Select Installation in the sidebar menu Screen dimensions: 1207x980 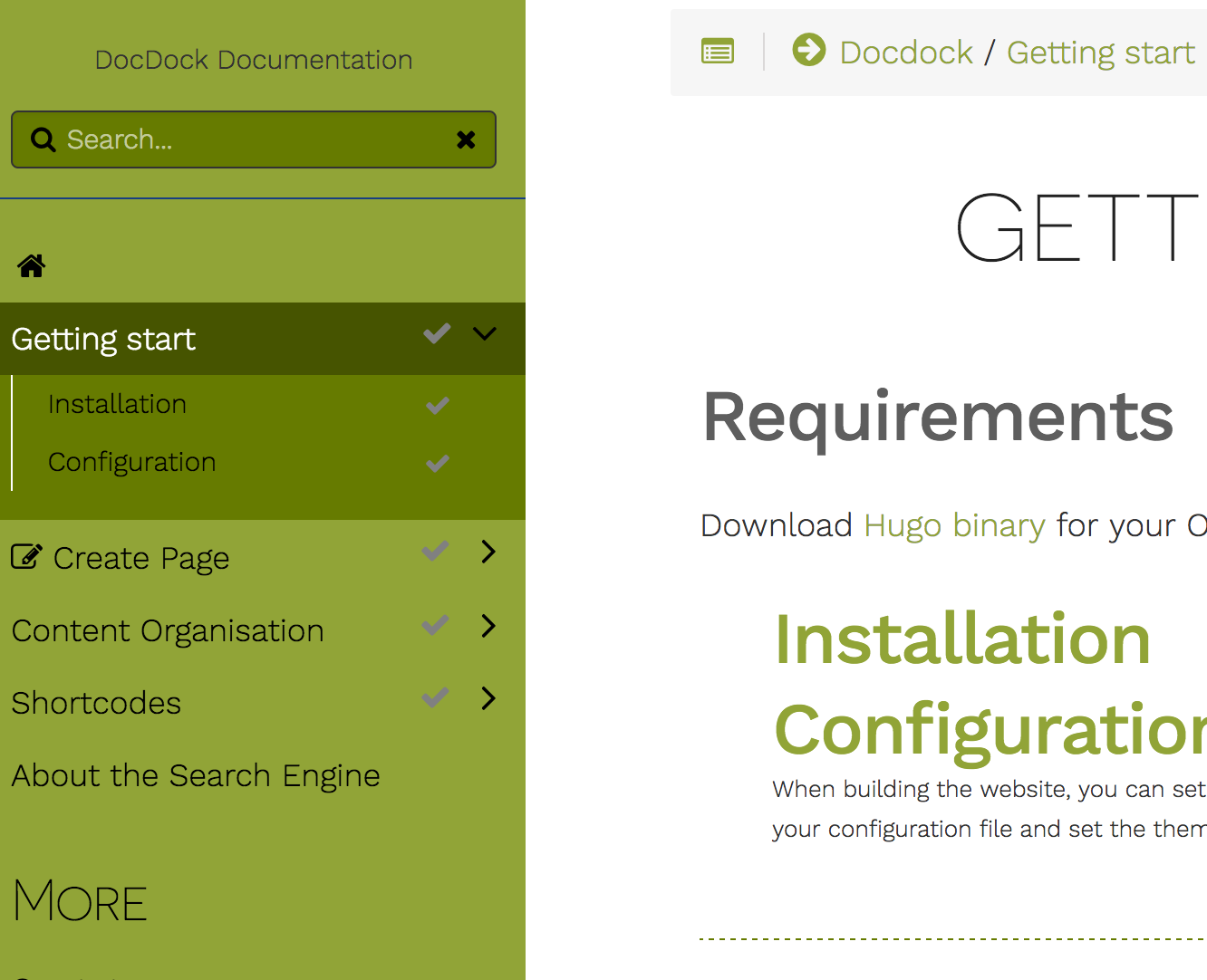click(x=117, y=404)
